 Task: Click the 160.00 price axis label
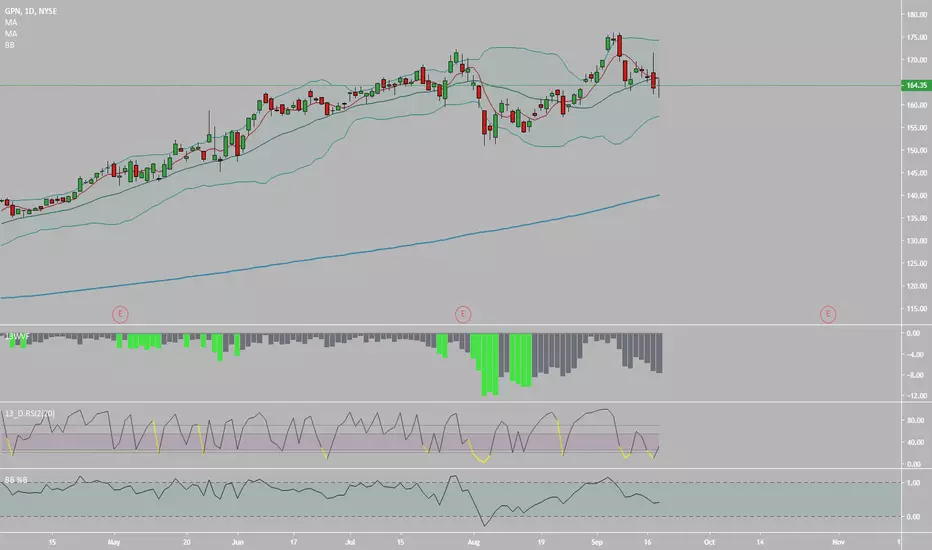click(x=917, y=105)
